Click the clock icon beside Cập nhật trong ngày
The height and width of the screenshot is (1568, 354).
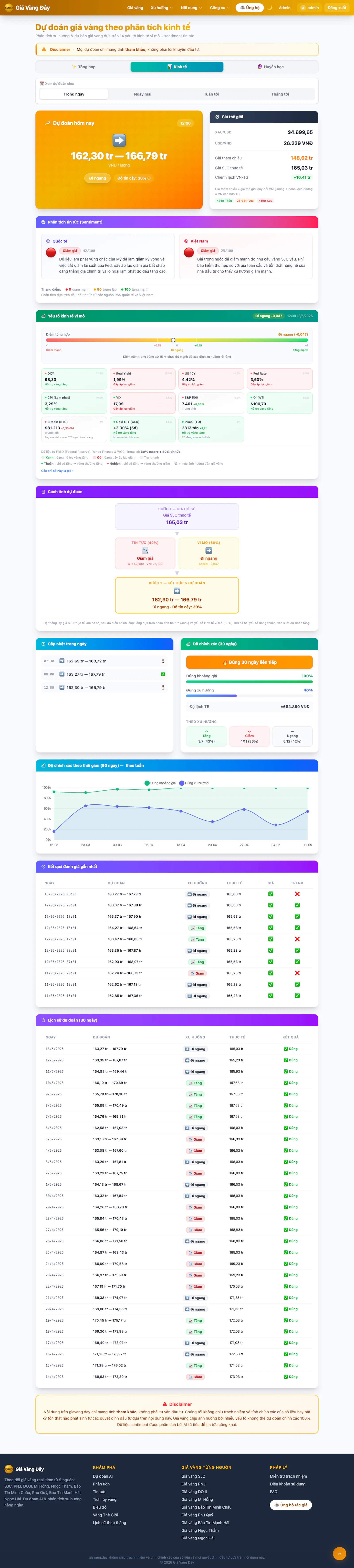[43, 644]
